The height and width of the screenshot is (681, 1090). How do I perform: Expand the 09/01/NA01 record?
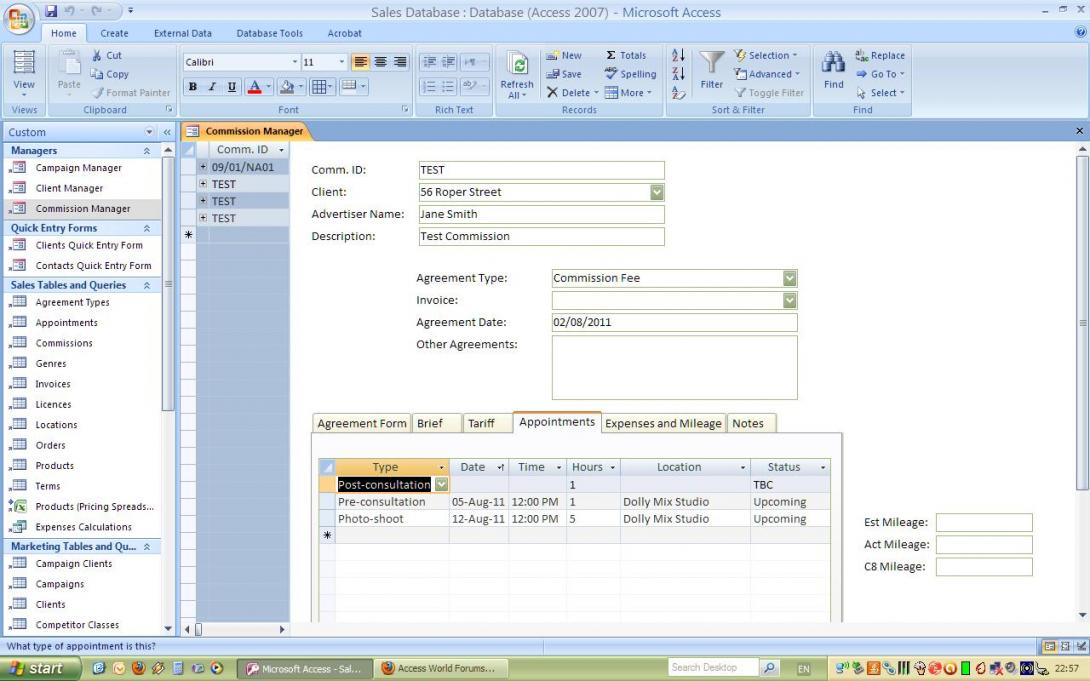(x=203, y=167)
